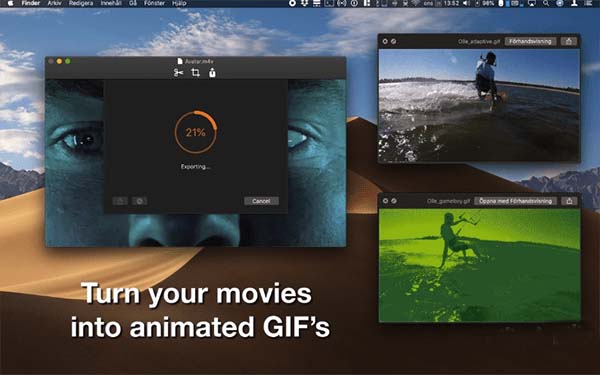
Task: Open the Hjälp menu
Action: [179, 3]
